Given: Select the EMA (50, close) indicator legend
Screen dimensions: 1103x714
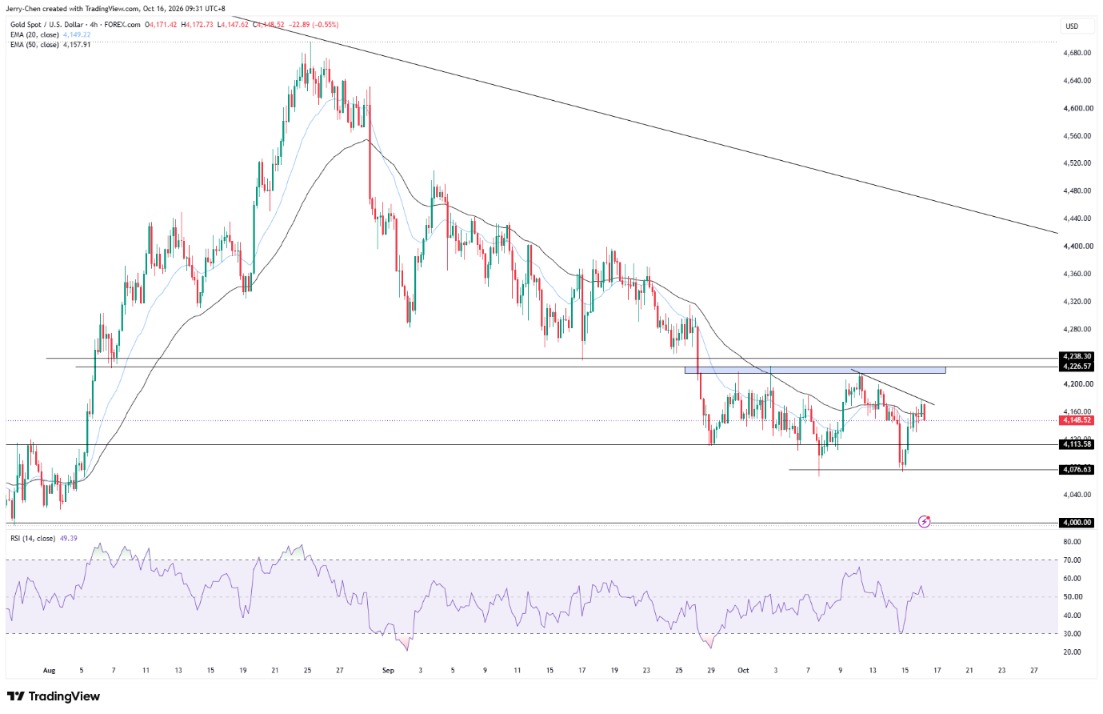Looking at the screenshot, I should coord(34,44).
